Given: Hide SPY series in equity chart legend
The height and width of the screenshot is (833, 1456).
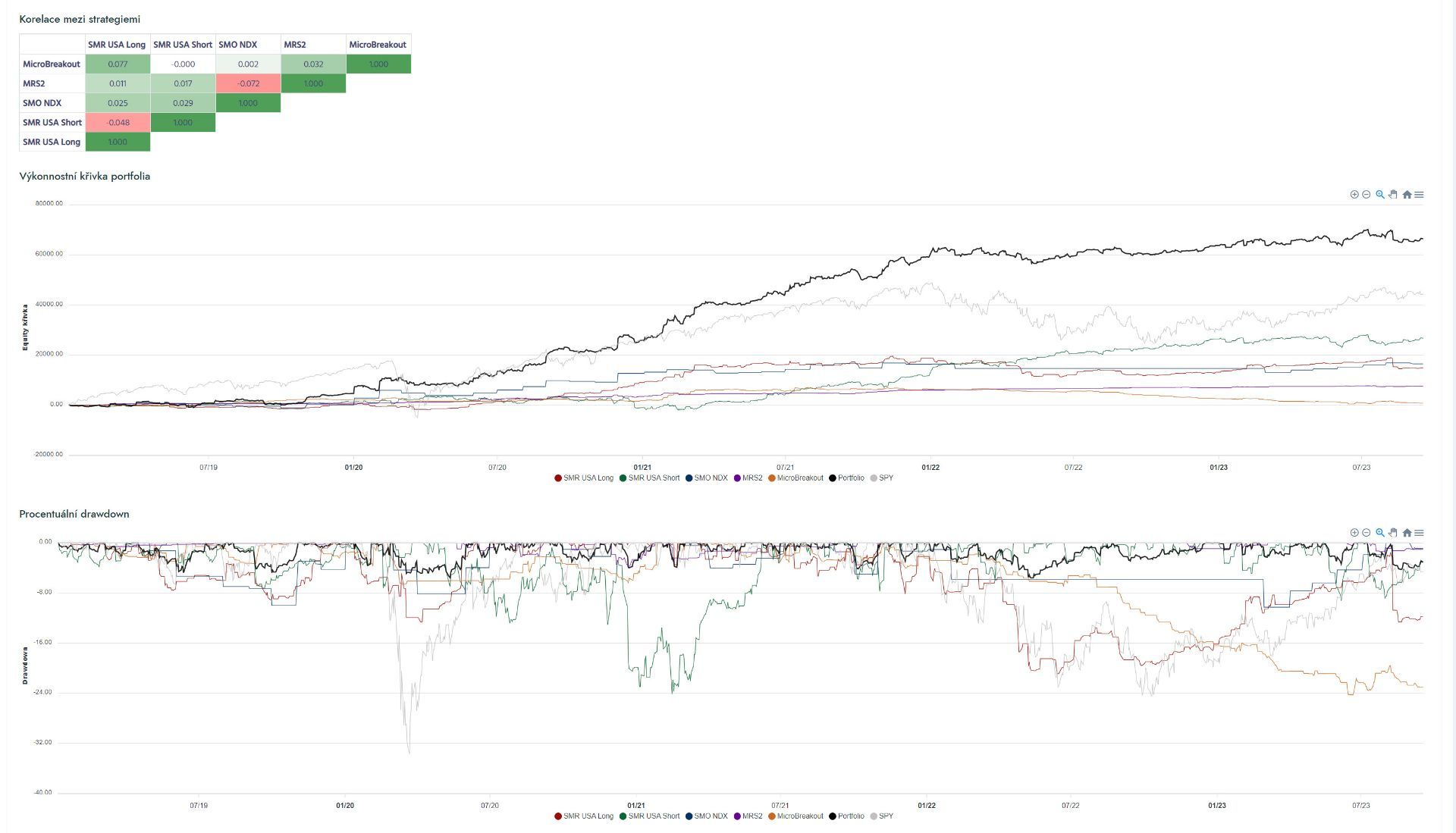Looking at the screenshot, I should pyautogui.click(x=885, y=478).
